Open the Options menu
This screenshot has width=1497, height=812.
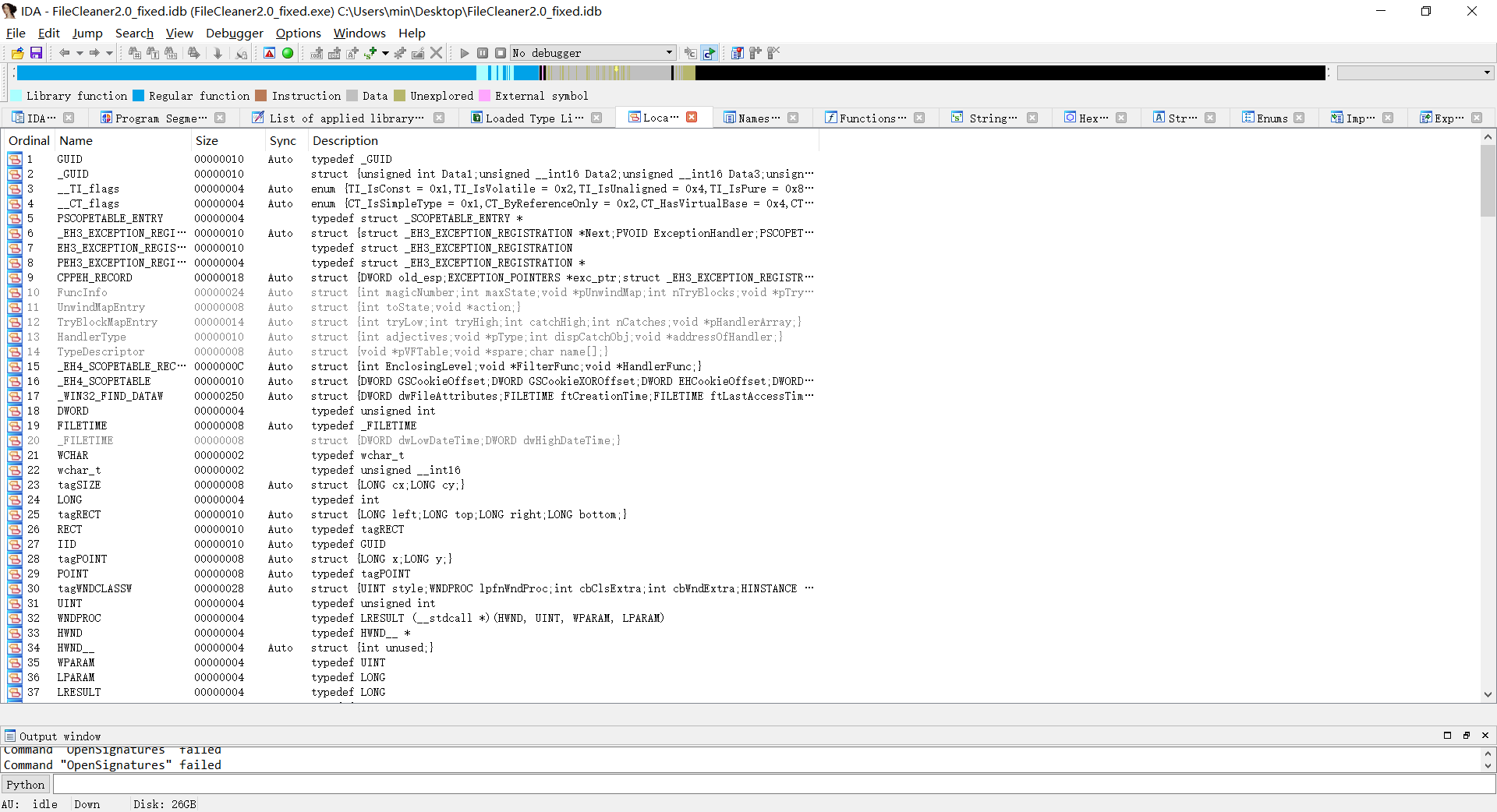click(299, 33)
